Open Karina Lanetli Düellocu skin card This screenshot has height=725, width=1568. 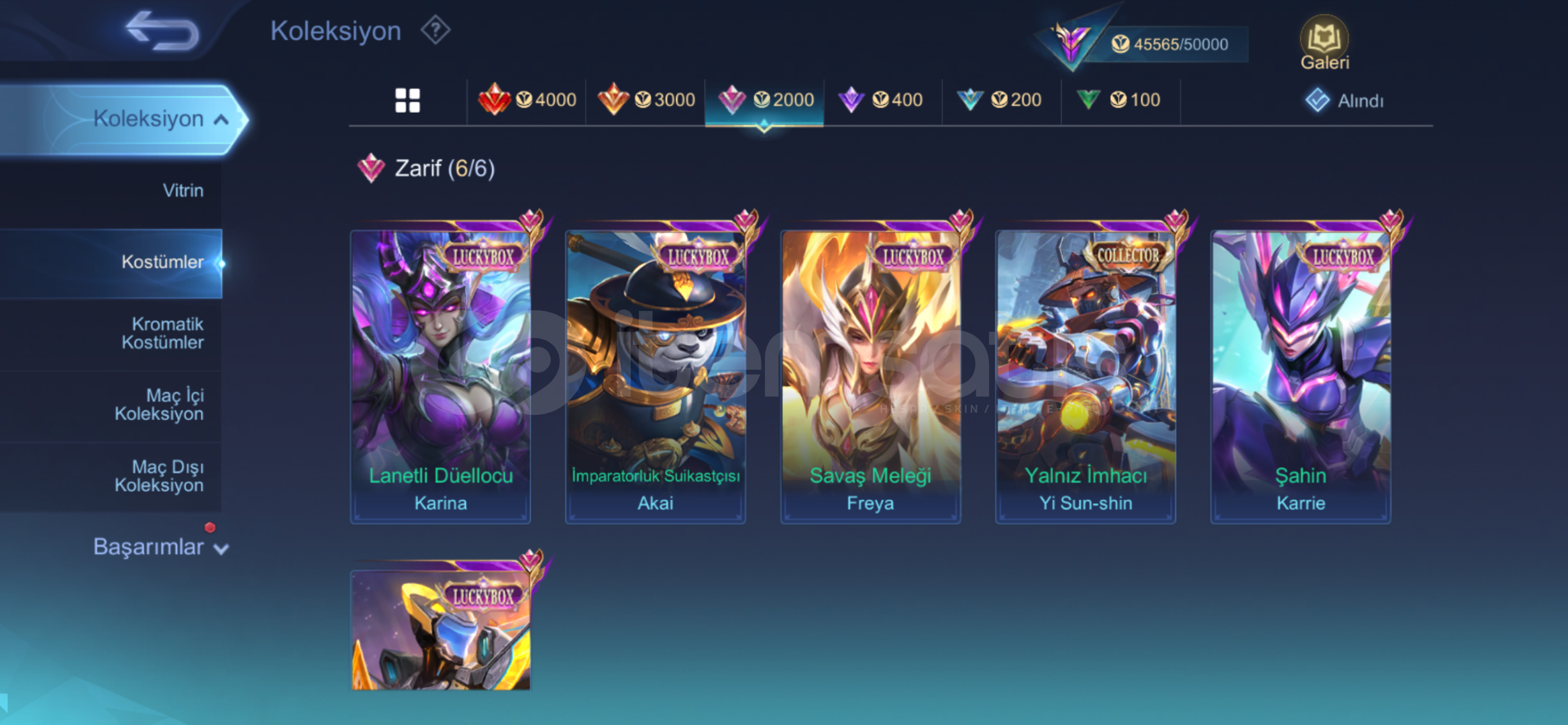[441, 376]
